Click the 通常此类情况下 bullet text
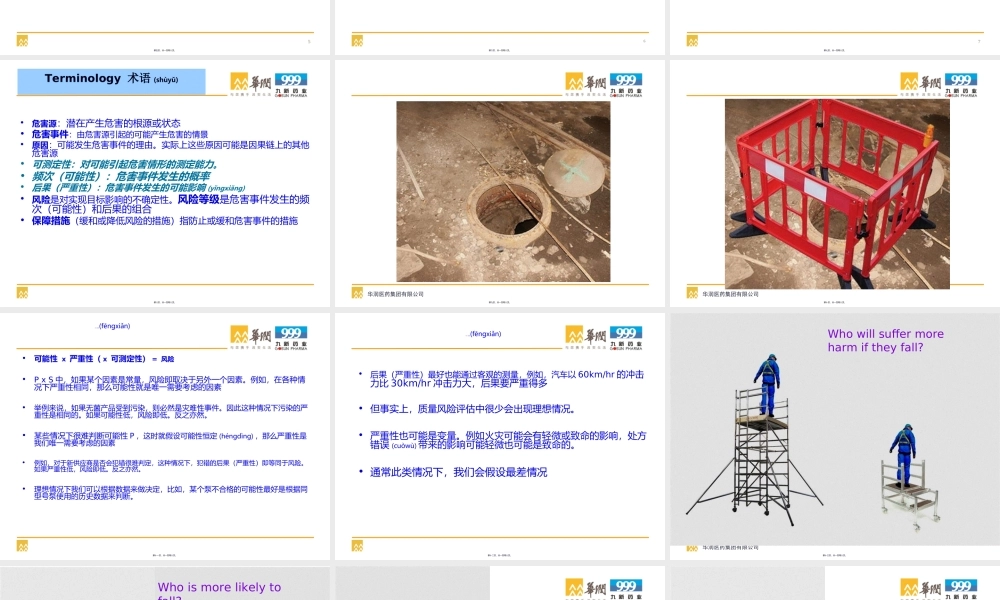Image resolution: width=1000 pixels, height=600 pixels. (458, 471)
